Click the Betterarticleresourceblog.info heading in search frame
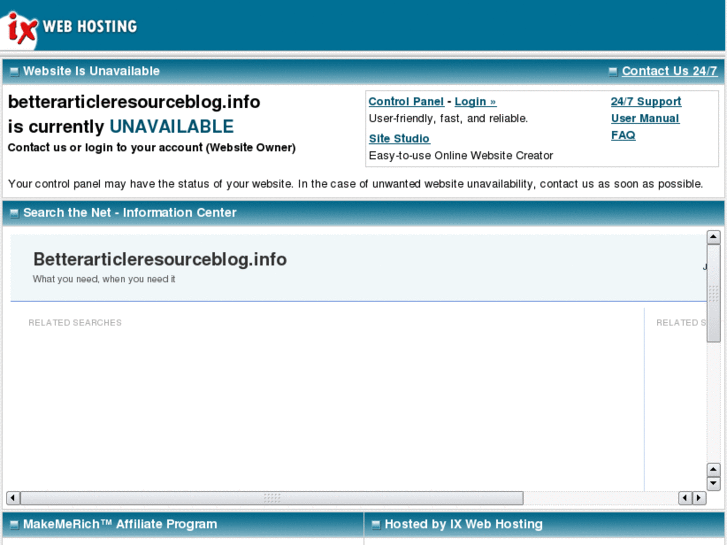The height and width of the screenshot is (545, 727). coord(160,259)
